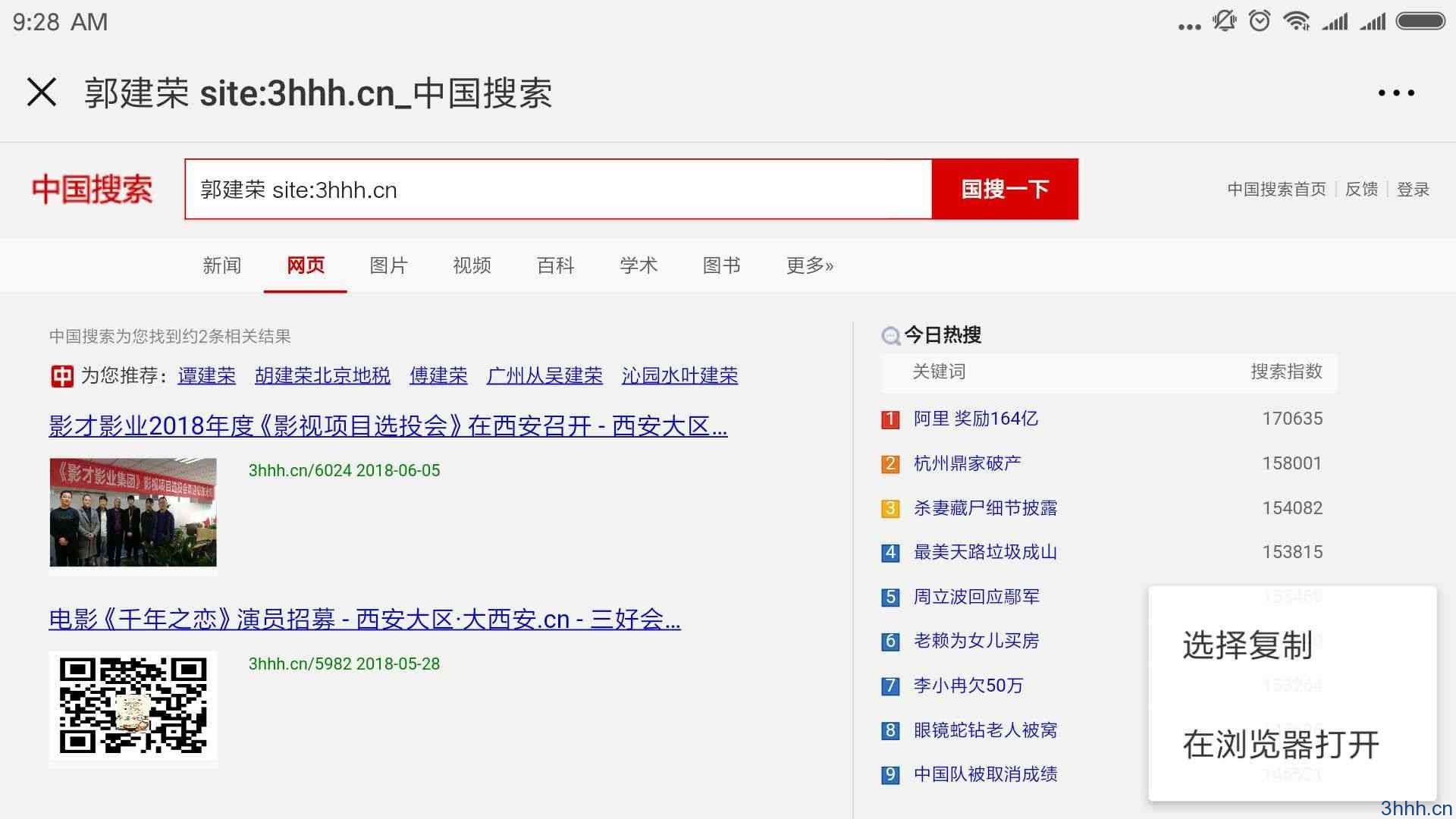This screenshot has height=819, width=1456.
Task: Open the 影才影业2018年度 result link
Action: (388, 426)
